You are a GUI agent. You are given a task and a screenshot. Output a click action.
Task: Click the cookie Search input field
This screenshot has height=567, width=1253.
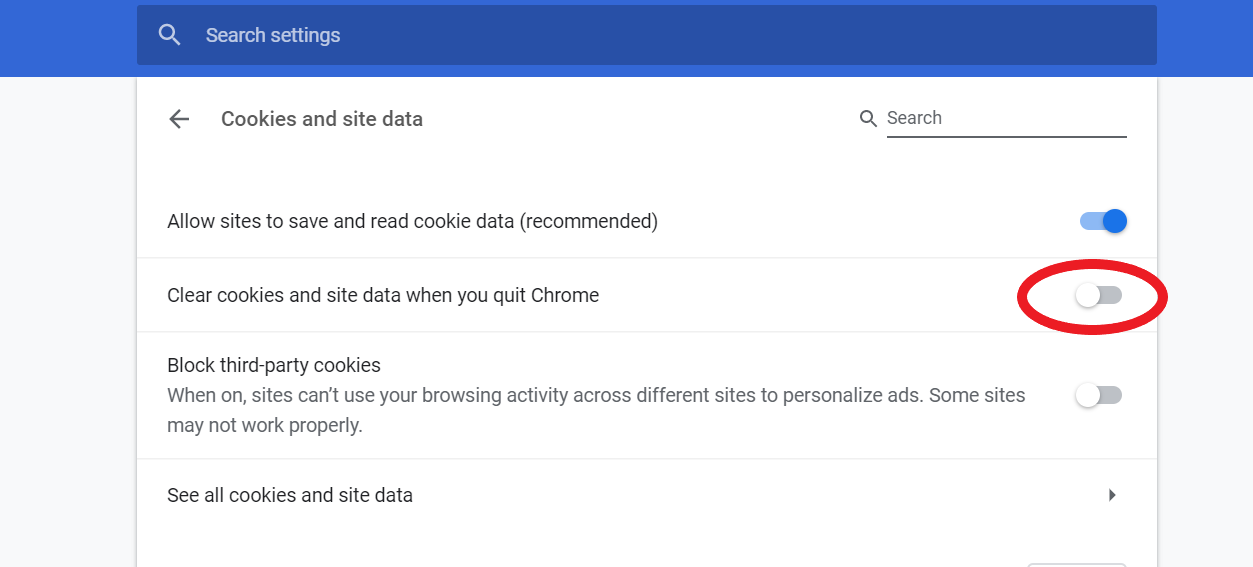coord(1005,118)
